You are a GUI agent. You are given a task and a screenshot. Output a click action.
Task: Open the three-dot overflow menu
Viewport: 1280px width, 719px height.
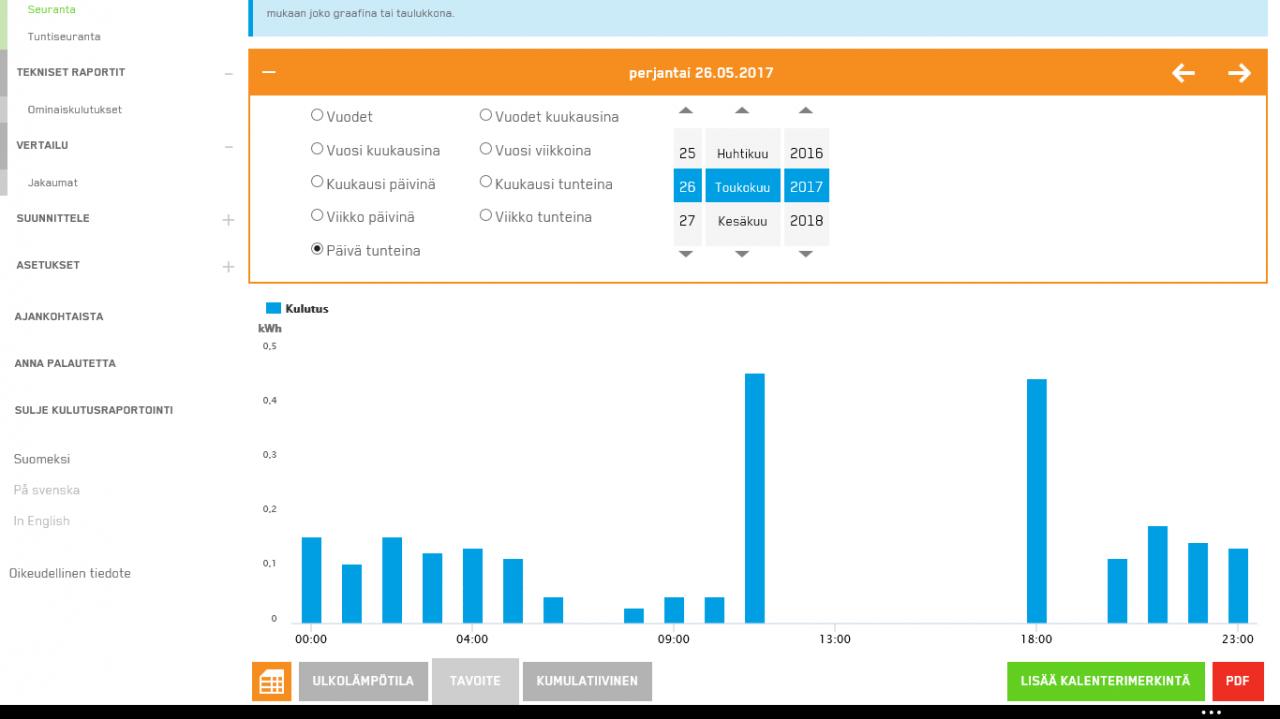click(x=1211, y=712)
